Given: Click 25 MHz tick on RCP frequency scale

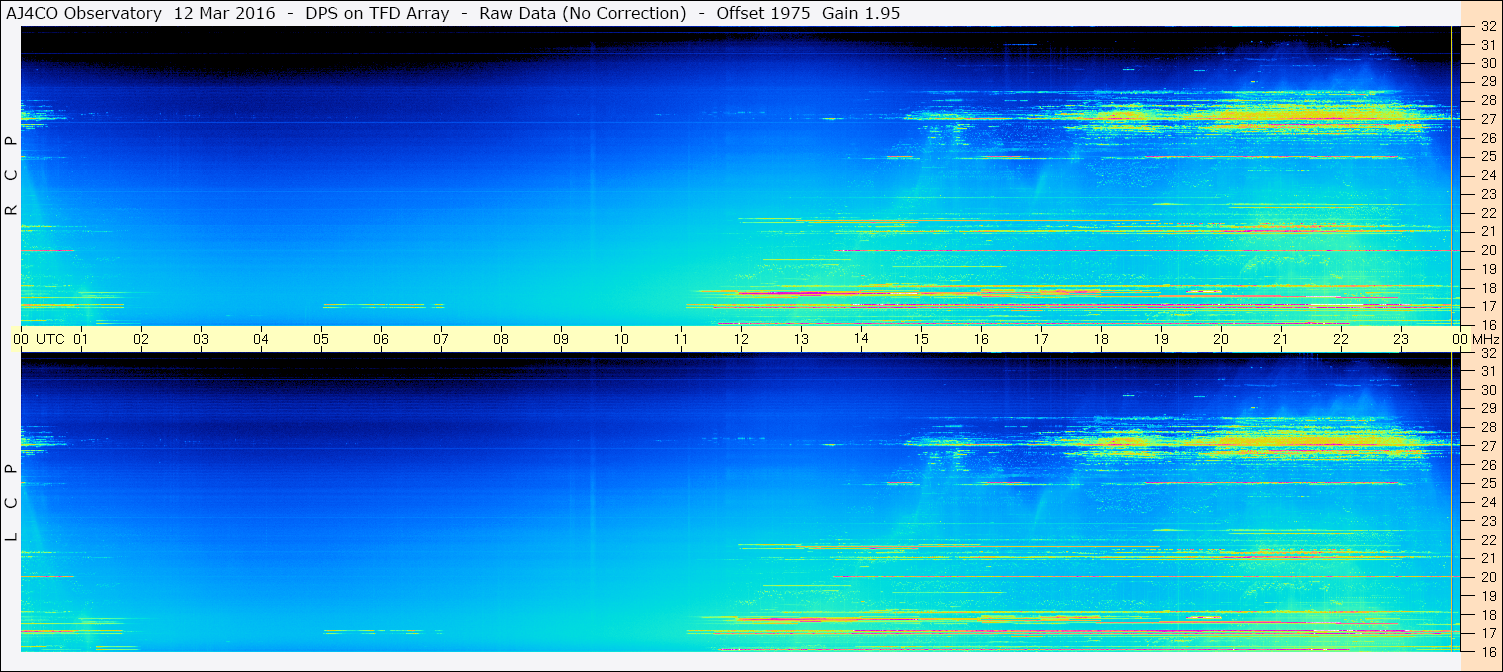Looking at the screenshot, I should tap(1487, 157).
